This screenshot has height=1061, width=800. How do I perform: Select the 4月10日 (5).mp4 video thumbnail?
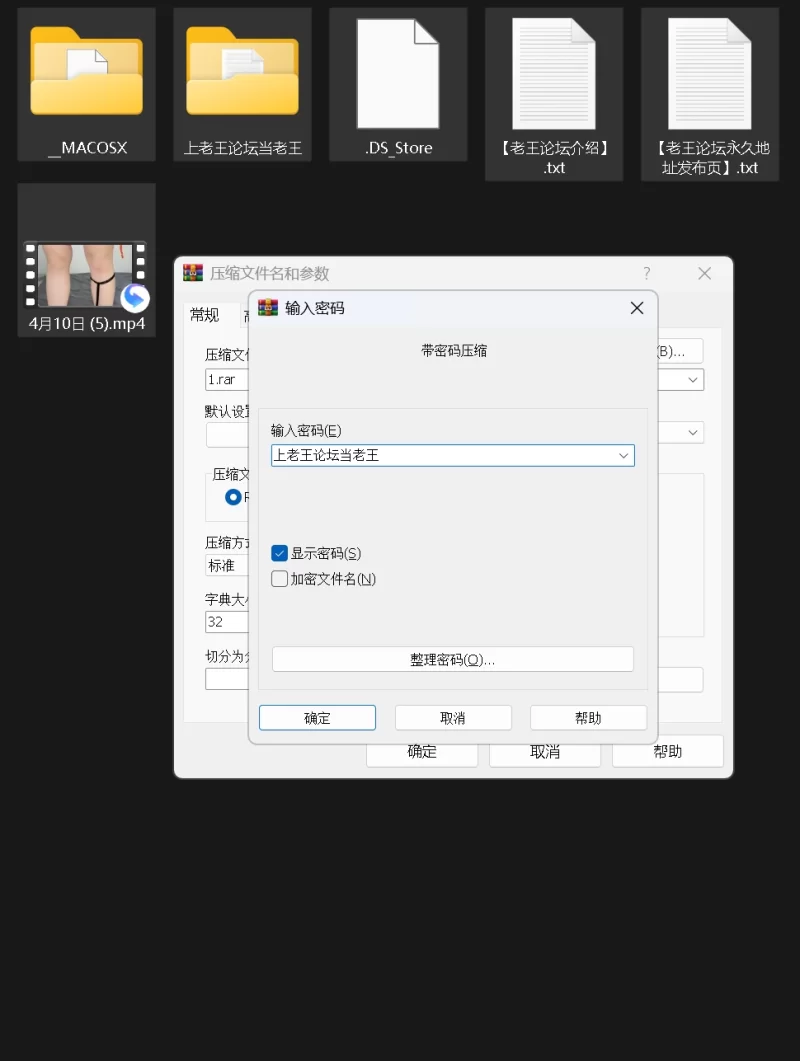pyautogui.click(x=86, y=275)
